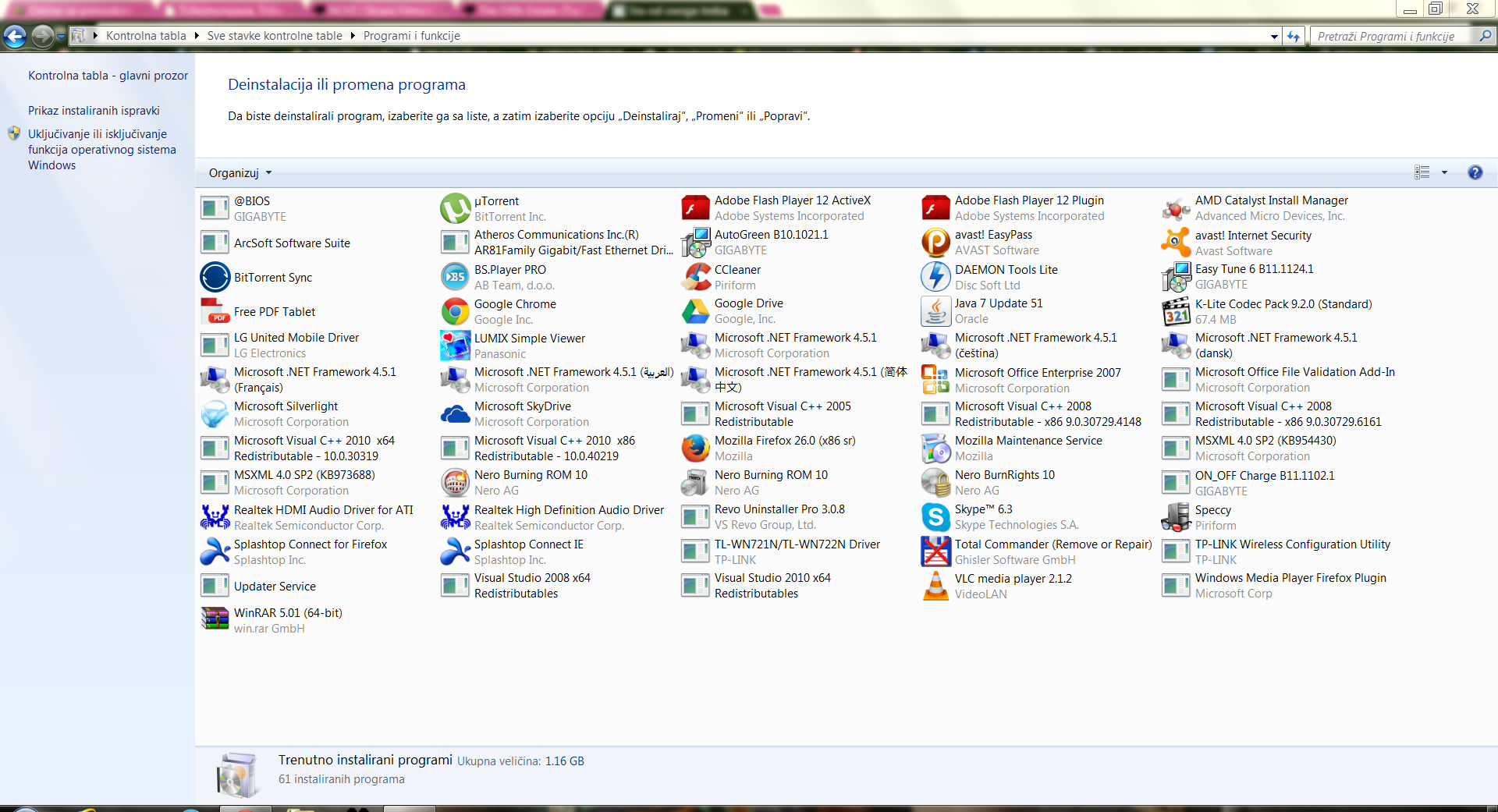
Task: Select the Microsoft Silverlight icon
Action: [x=215, y=414]
